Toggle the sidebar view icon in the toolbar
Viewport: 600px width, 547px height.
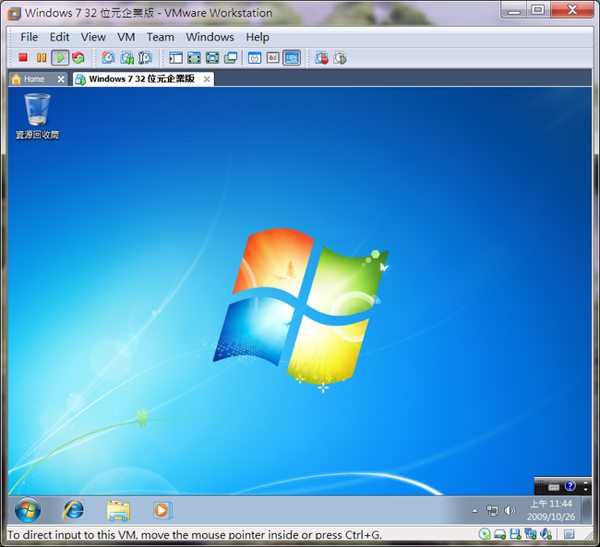coord(176,58)
